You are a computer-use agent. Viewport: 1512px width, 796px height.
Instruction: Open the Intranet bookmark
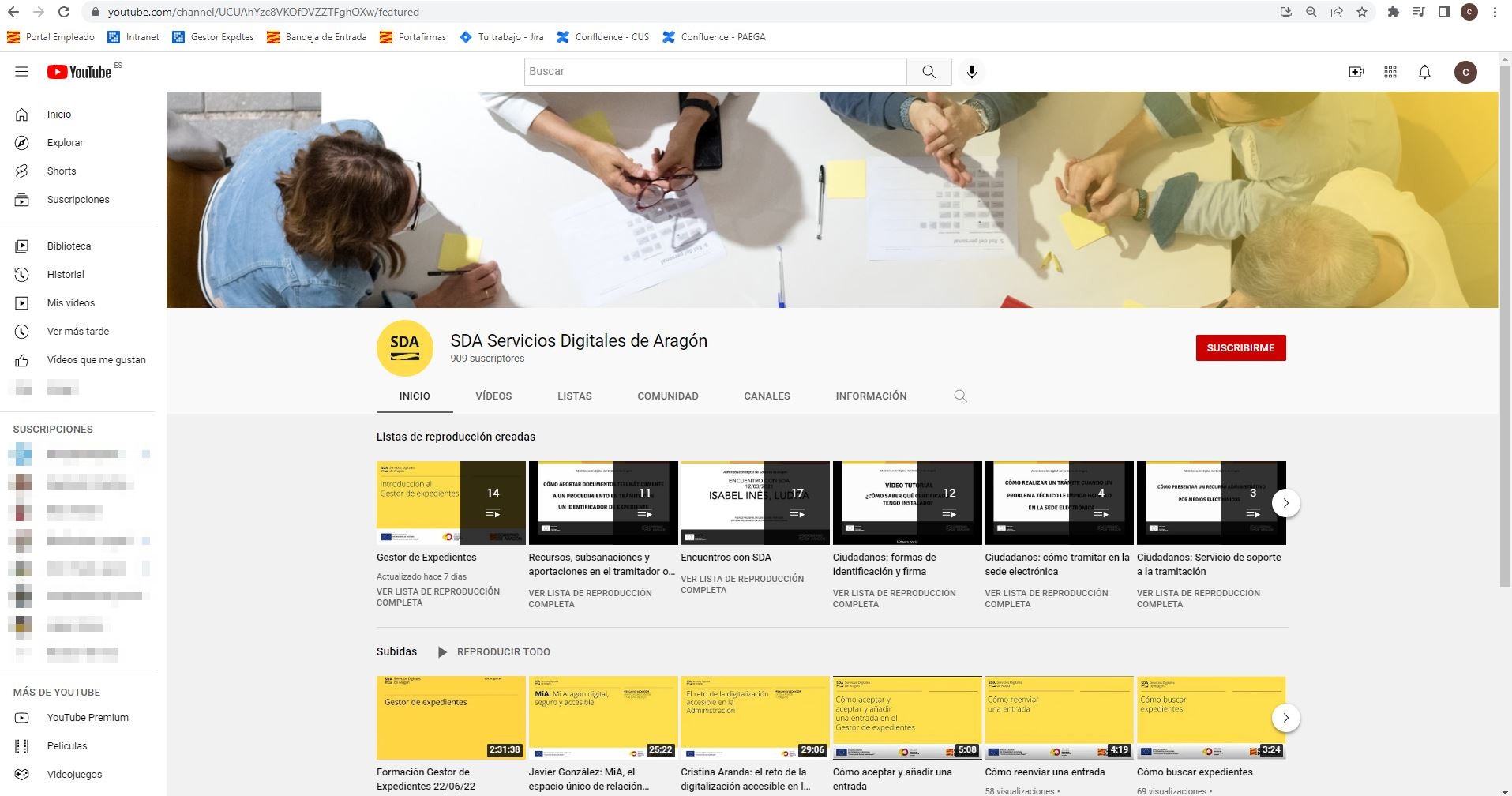pos(133,37)
